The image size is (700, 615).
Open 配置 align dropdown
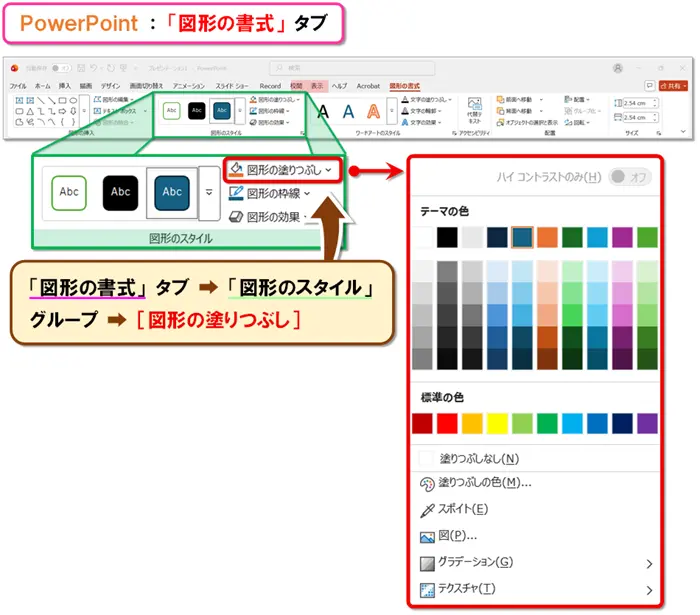[577, 99]
